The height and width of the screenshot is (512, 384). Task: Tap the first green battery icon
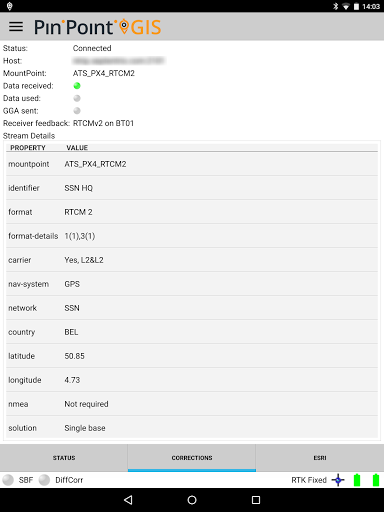coord(357,480)
